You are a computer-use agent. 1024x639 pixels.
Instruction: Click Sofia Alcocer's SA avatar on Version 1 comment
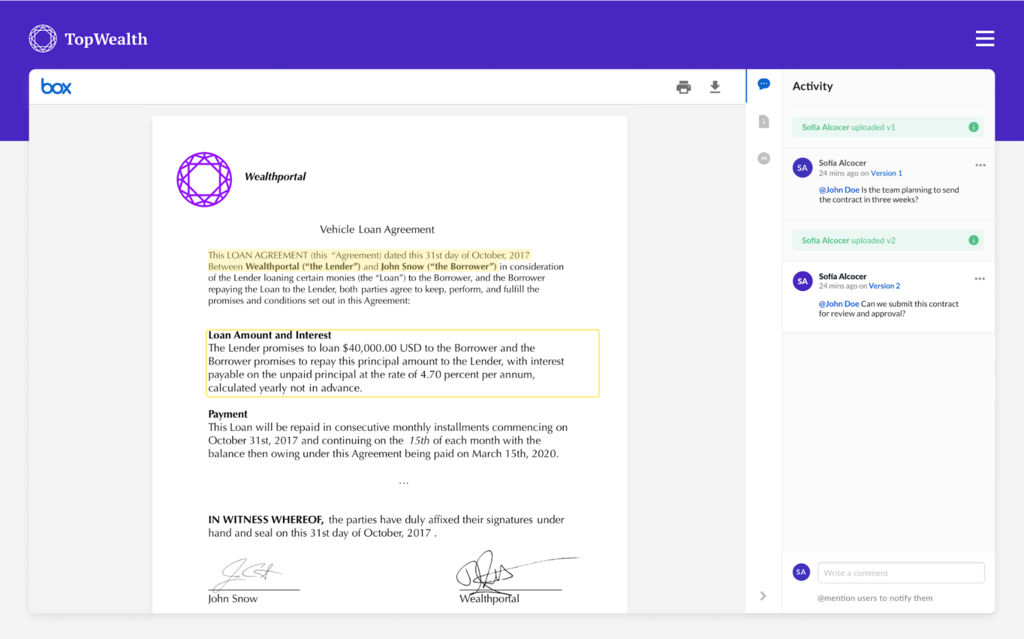(x=802, y=167)
